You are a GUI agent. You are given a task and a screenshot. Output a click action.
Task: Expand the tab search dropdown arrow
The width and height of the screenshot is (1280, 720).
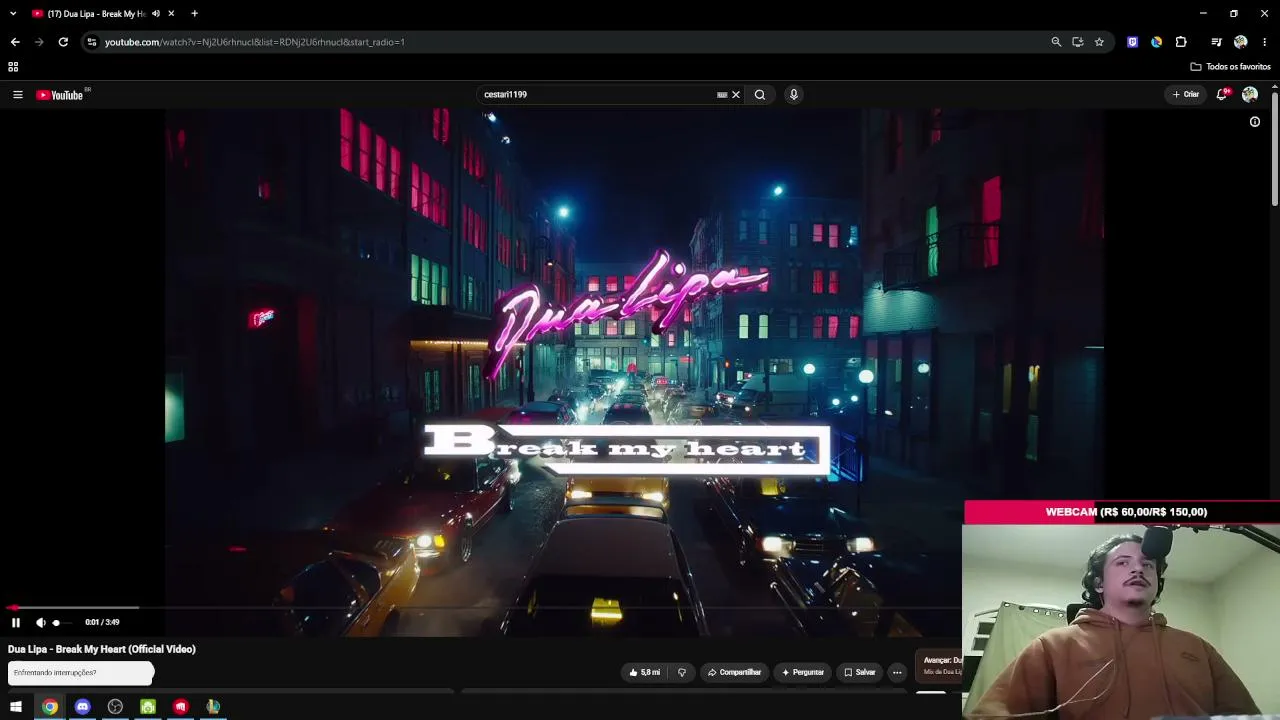(13, 14)
